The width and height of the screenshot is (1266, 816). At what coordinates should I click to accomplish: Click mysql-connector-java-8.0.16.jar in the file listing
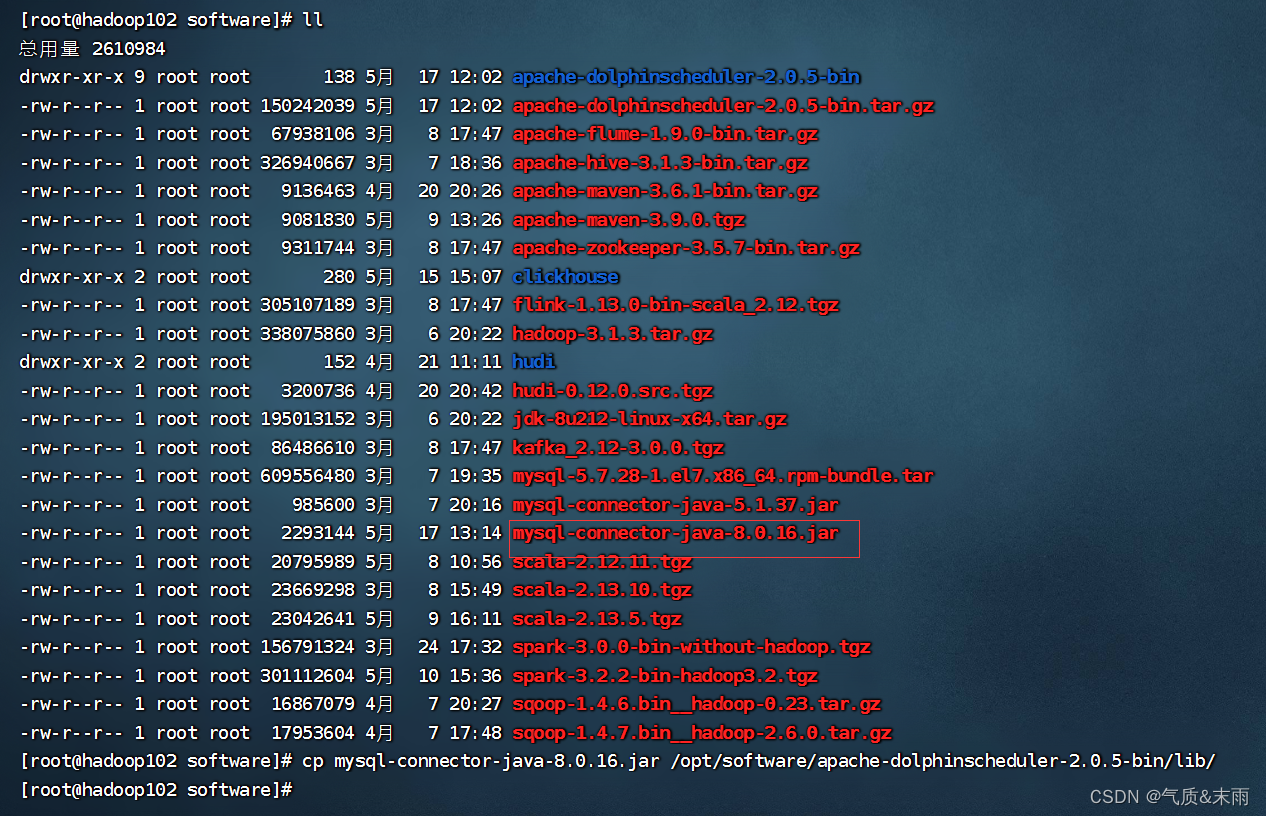click(676, 533)
